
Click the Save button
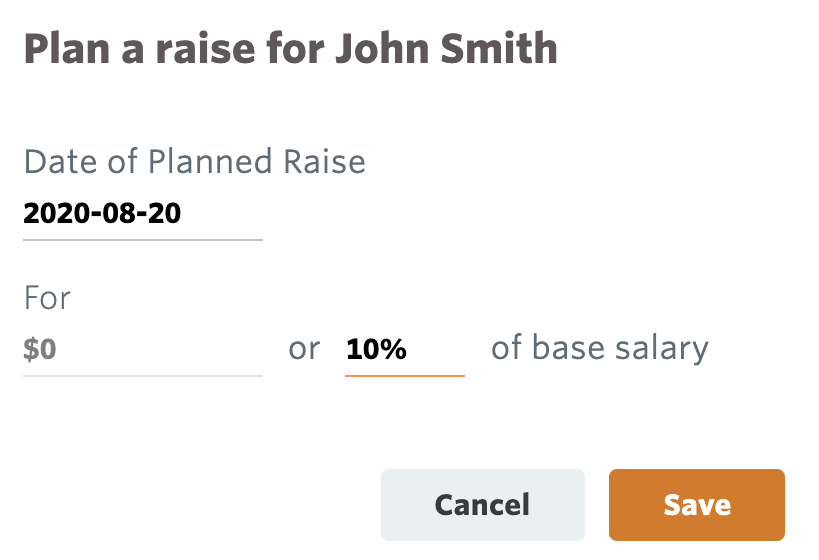click(x=696, y=505)
